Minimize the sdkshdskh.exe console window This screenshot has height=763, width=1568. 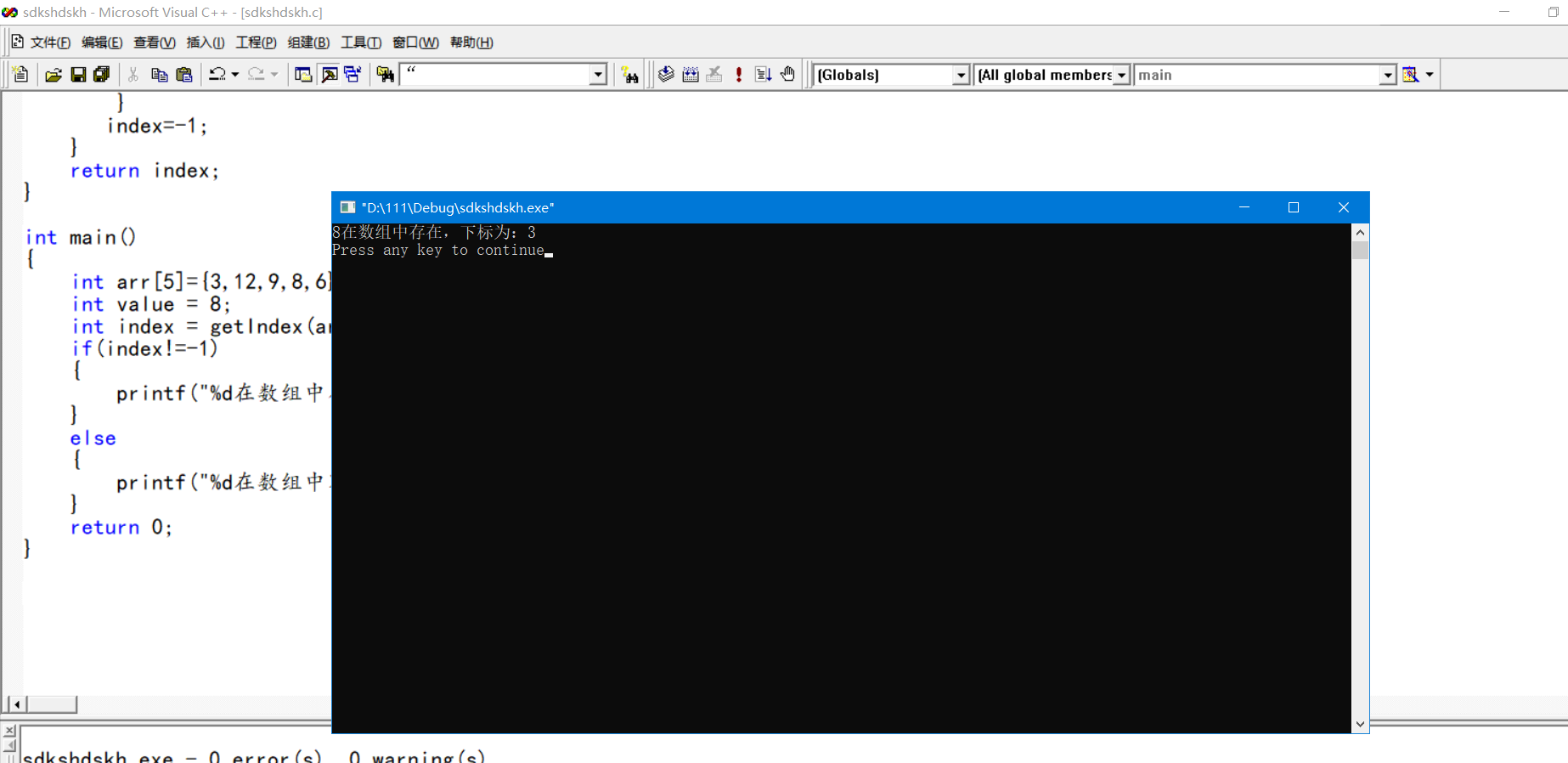pyautogui.click(x=1244, y=207)
